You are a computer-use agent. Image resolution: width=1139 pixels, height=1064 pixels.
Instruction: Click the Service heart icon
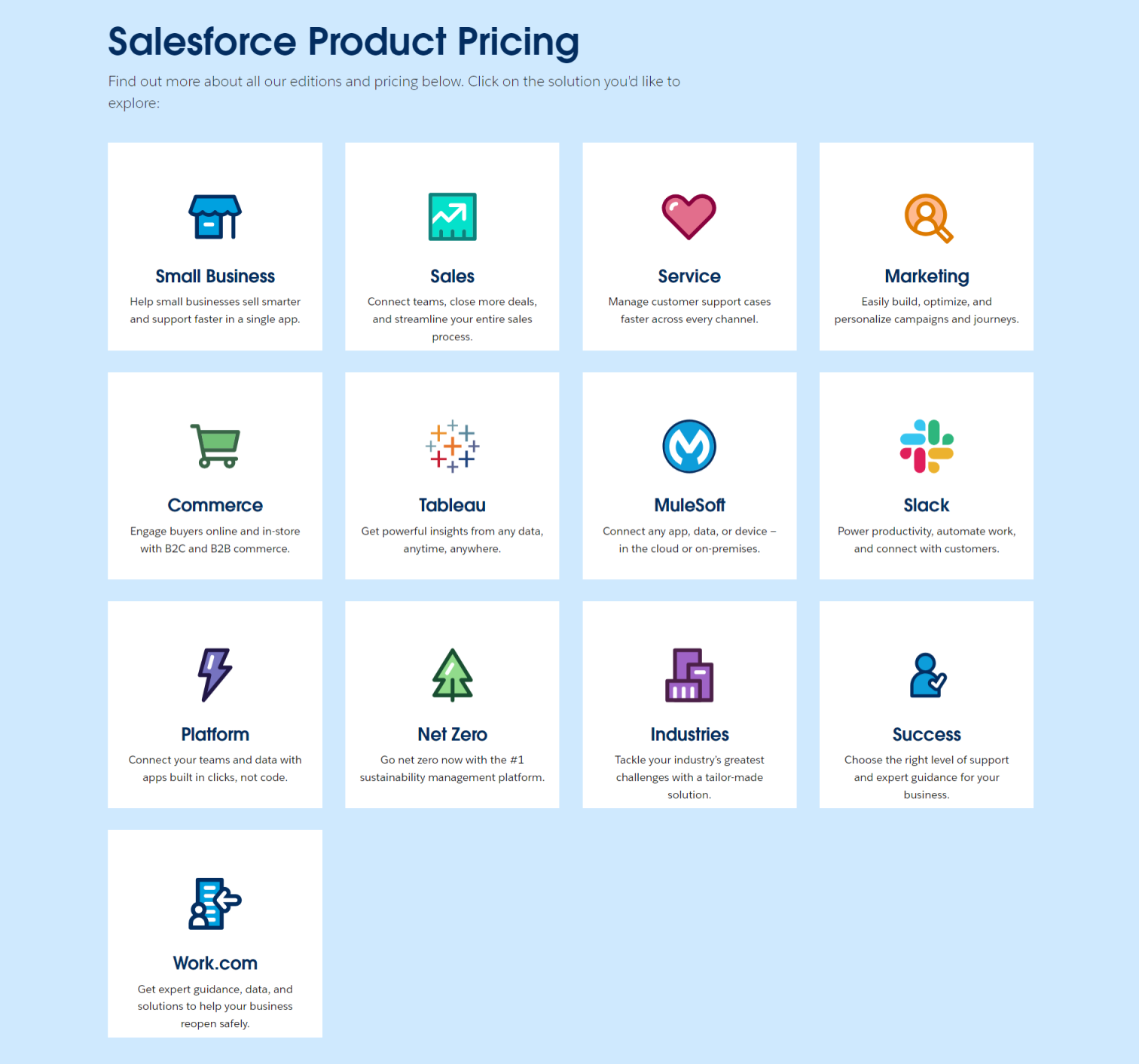(689, 217)
